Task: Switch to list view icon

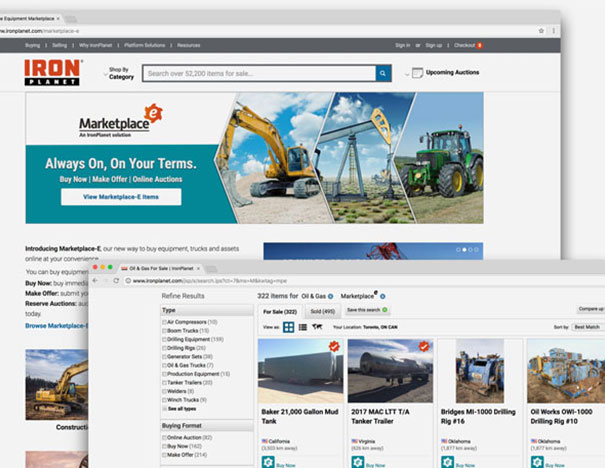Action: pyautogui.click(x=303, y=327)
